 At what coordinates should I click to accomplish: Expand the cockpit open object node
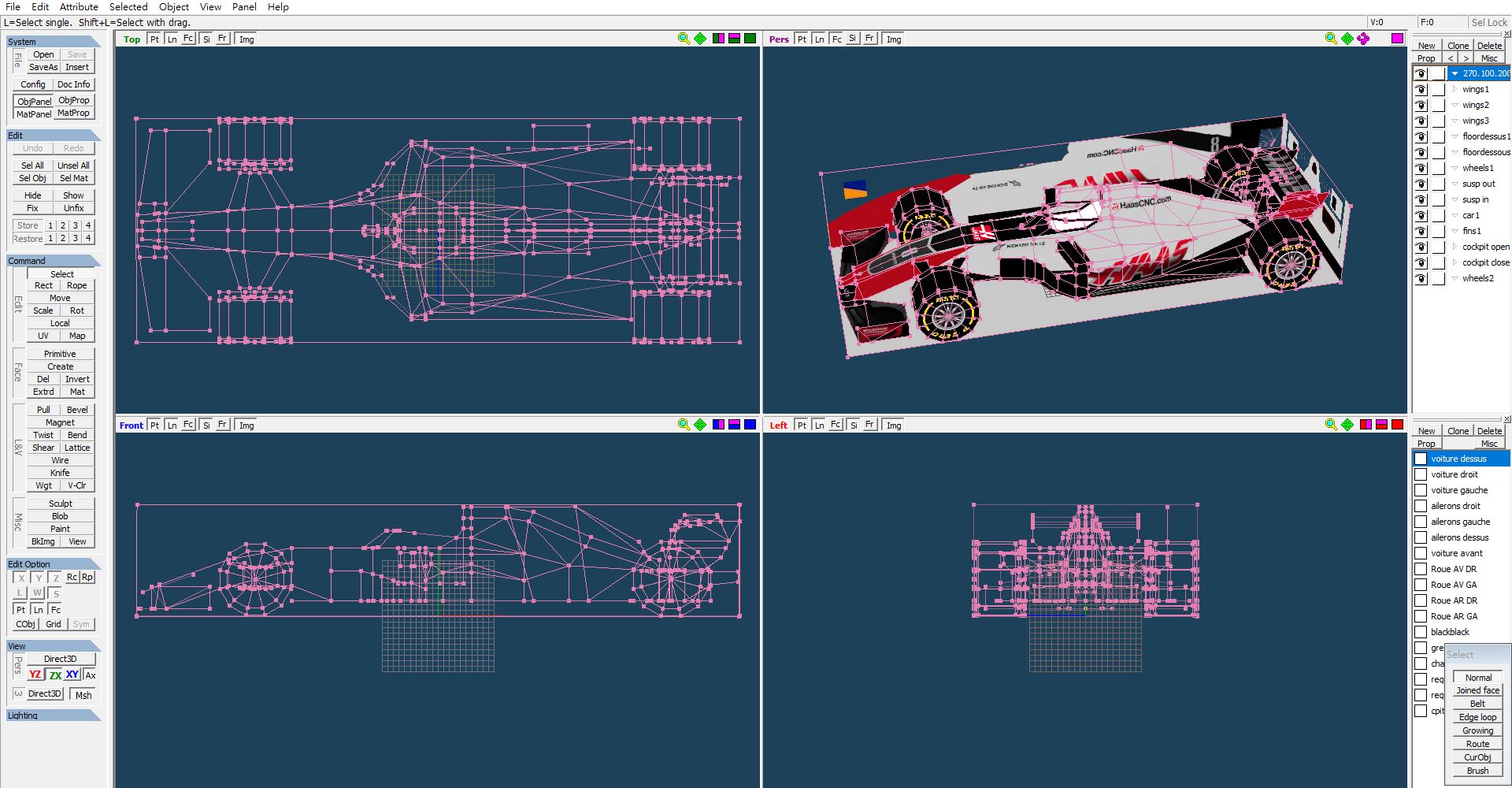coord(1455,247)
